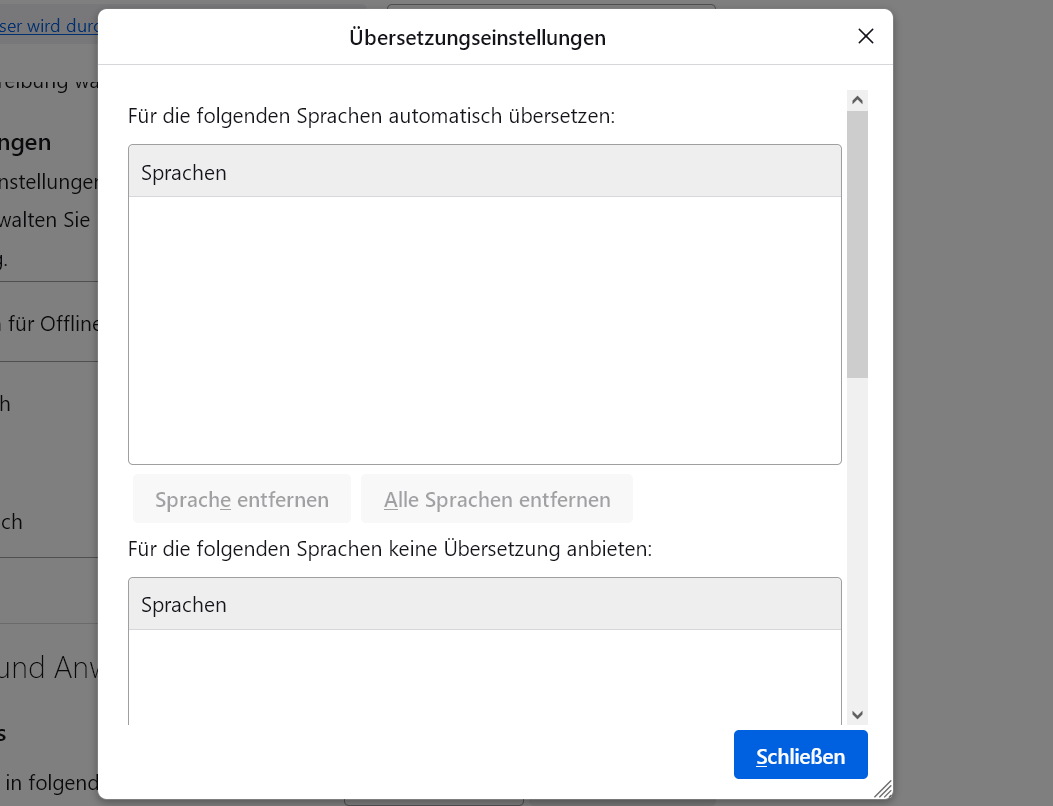Close the Übersetzungseinstellungen dialog with the X
Screen dimensions: 1053x806
(x=866, y=37)
